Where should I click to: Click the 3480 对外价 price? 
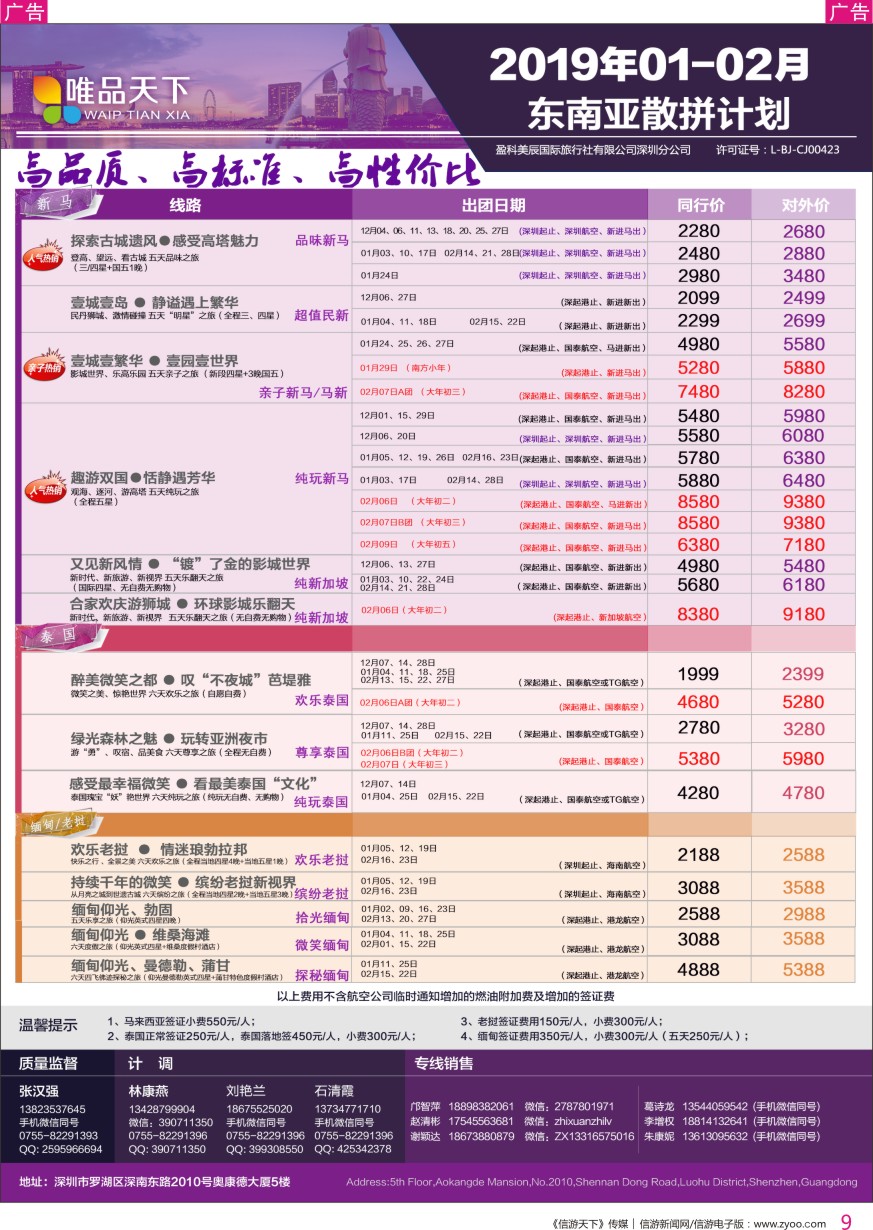804,276
